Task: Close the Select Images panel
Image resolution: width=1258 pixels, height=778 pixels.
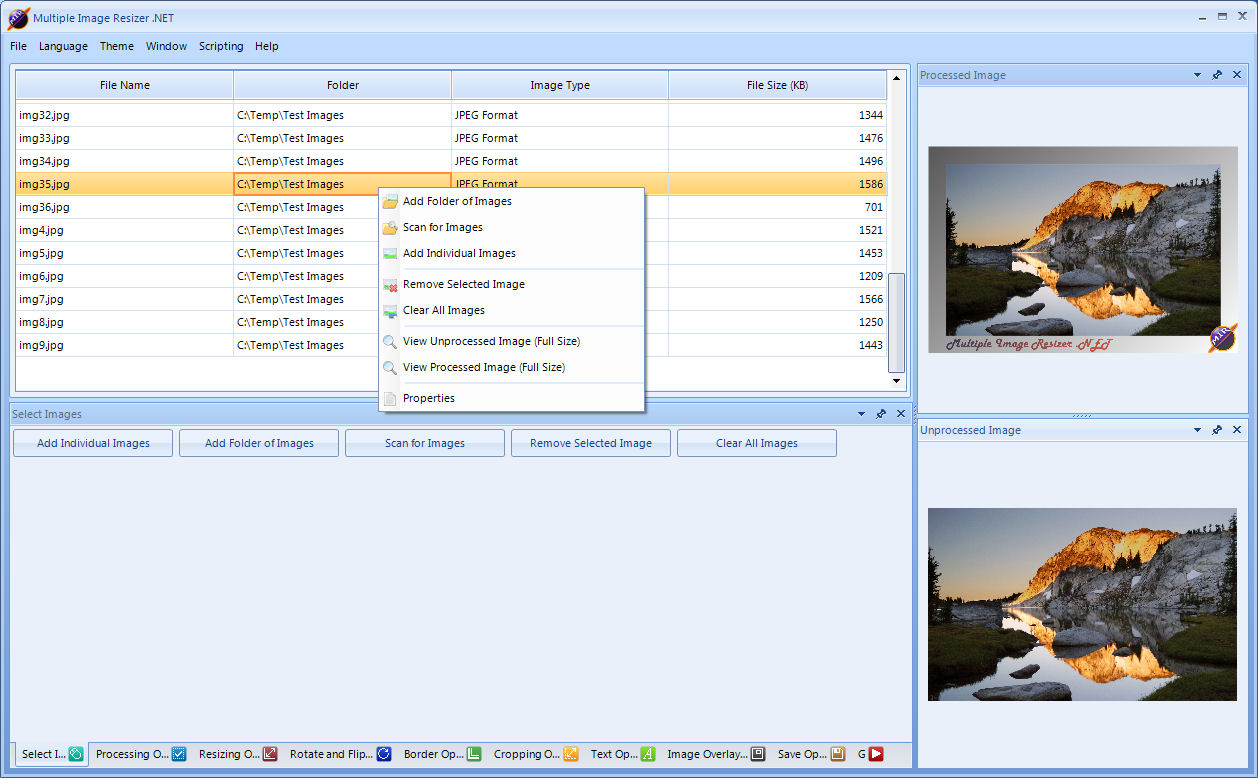Action: point(901,414)
